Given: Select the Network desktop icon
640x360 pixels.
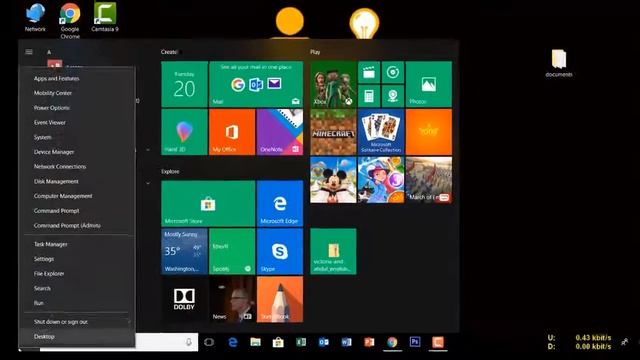Looking at the screenshot, I should (x=35, y=17).
